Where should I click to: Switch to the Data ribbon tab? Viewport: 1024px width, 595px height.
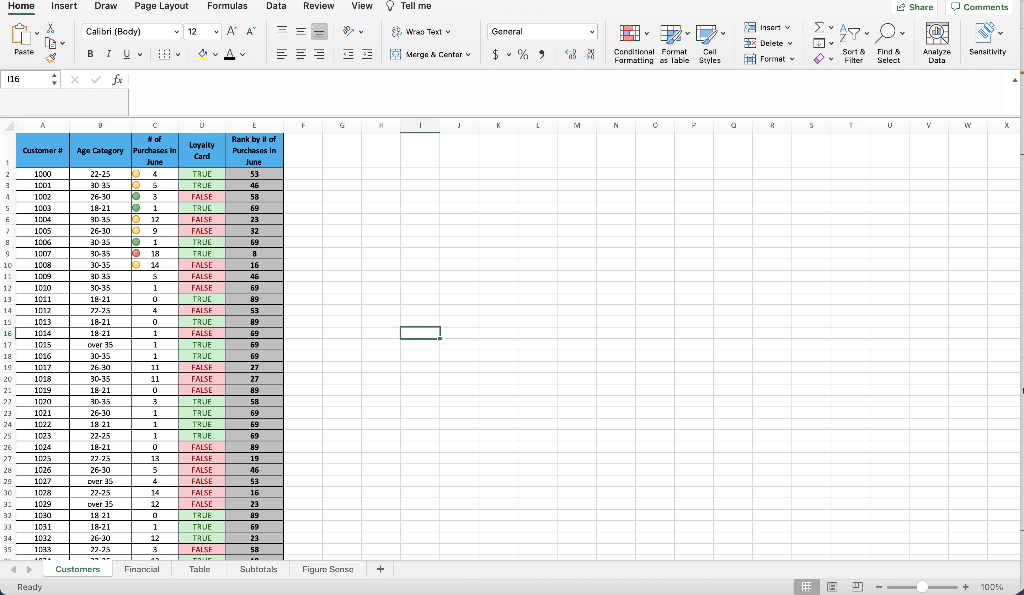coord(276,6)
